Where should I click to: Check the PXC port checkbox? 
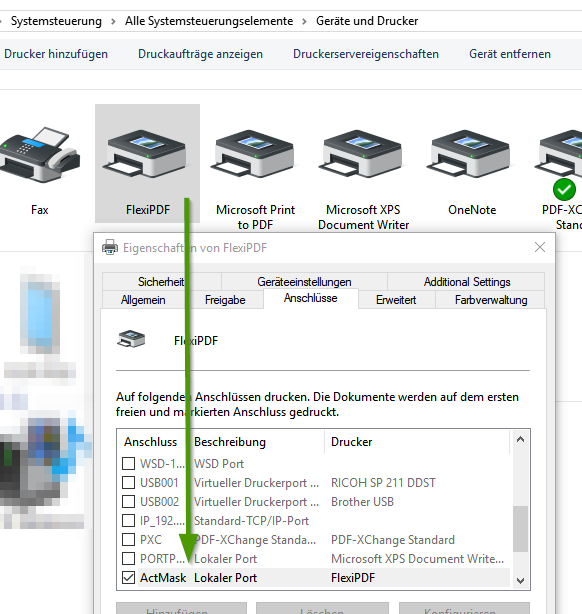(x=128, y=540)
